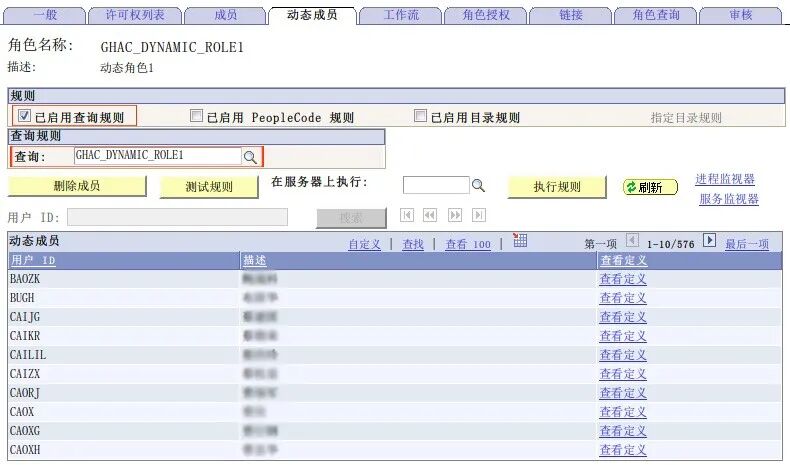The width and height of the screenshot is (790, 465).
Task: Open 查看定义 for user CAORJ
Action: (x=623, y=393)
